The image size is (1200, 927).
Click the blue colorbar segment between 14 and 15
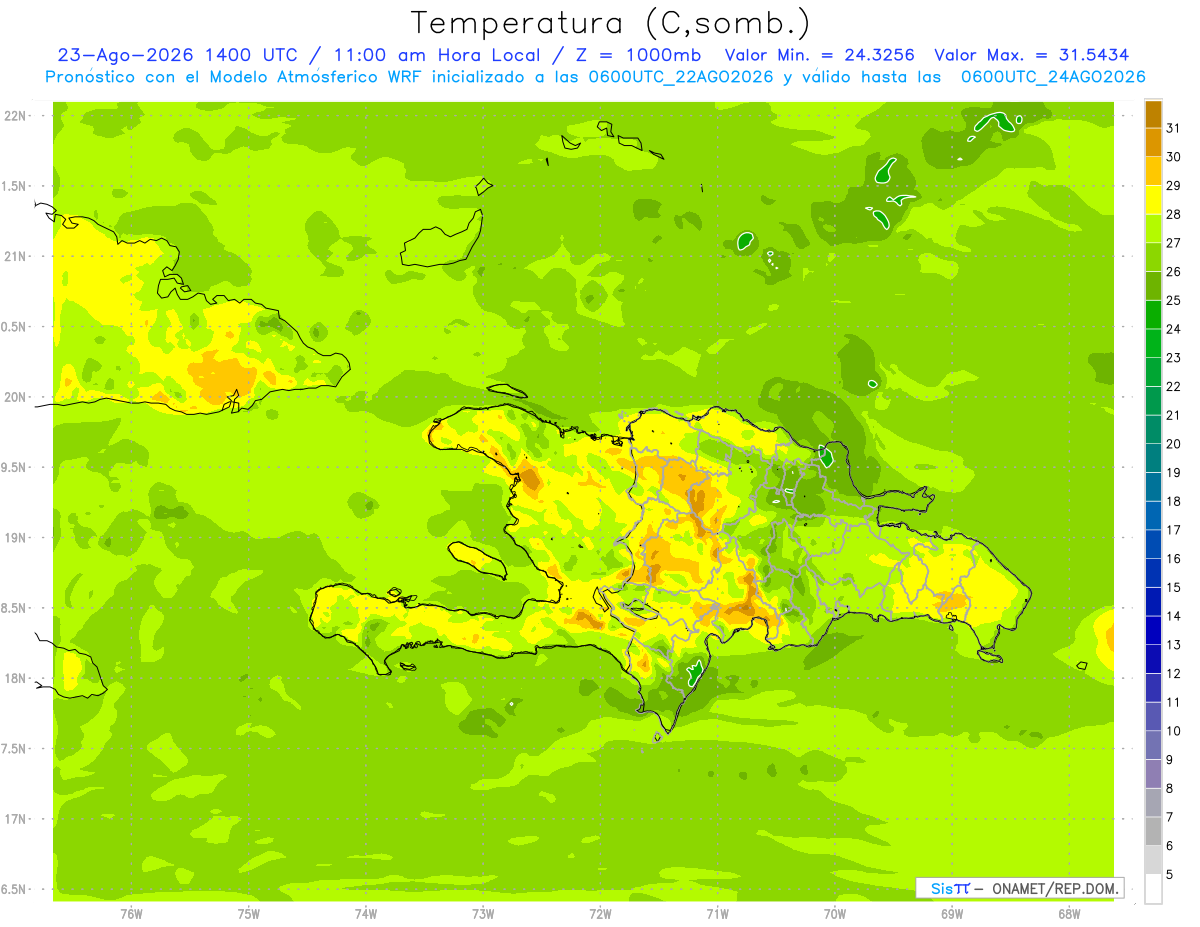tap(1153, 601)
